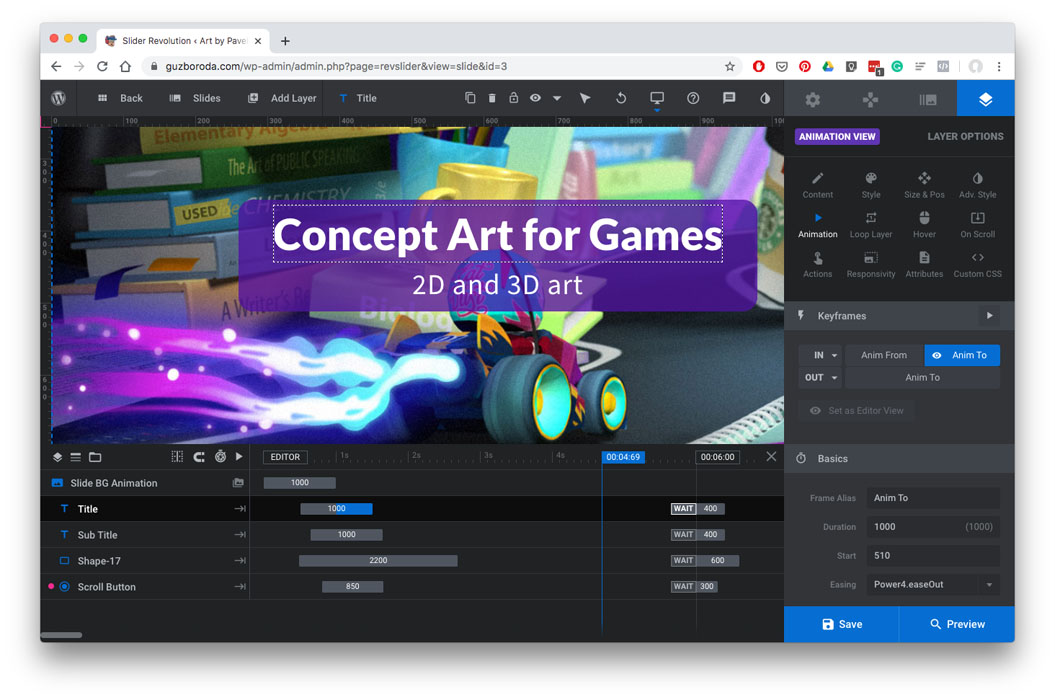Screen dimensions: 1055x700
Task: Open the Adv. Style option
Action: (978, 185)
